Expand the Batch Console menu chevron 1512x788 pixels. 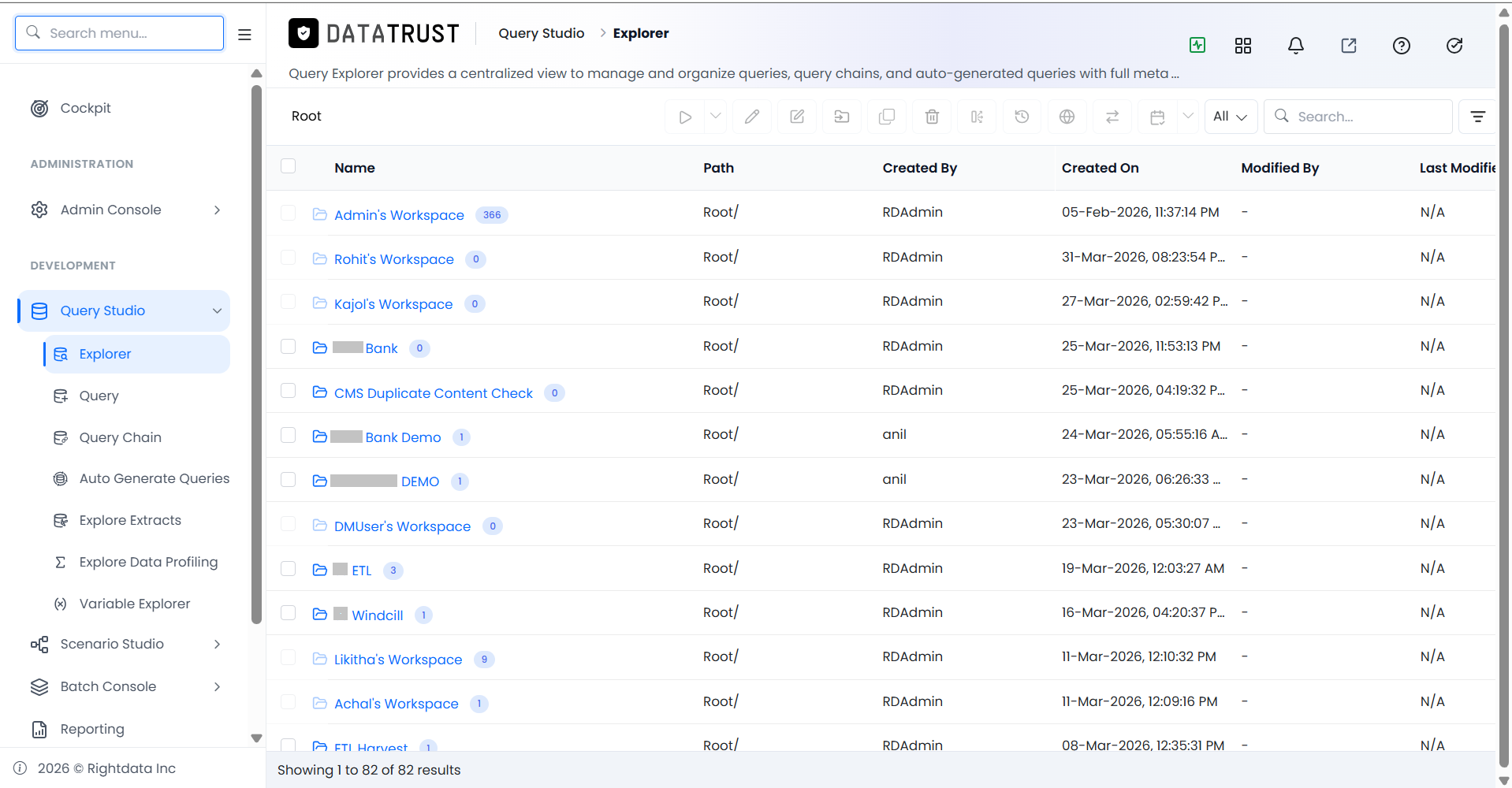pyautogui.click(x=217, y=686)
